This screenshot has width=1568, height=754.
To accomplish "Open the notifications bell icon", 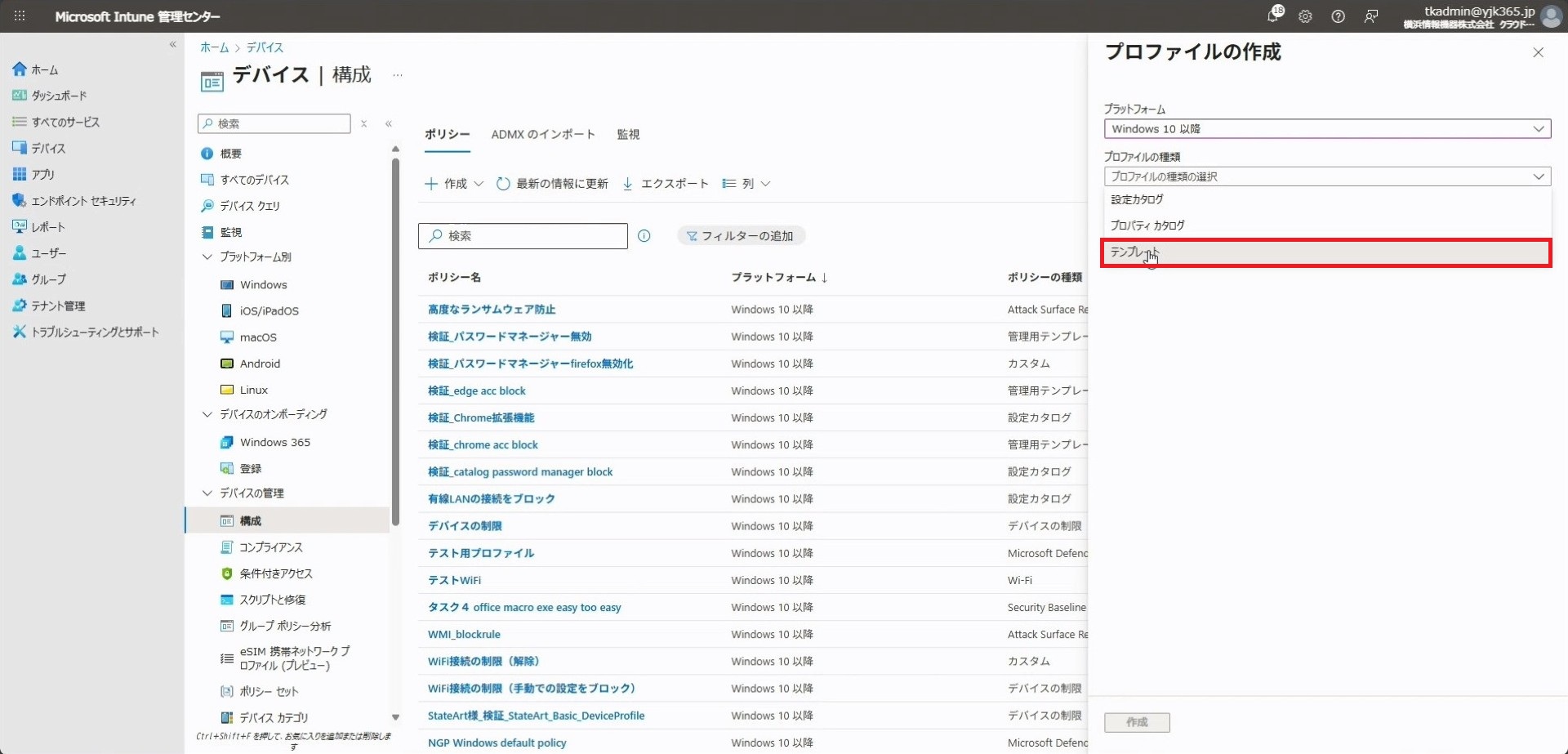I will pyautogui.click(x=1272, y=16).
